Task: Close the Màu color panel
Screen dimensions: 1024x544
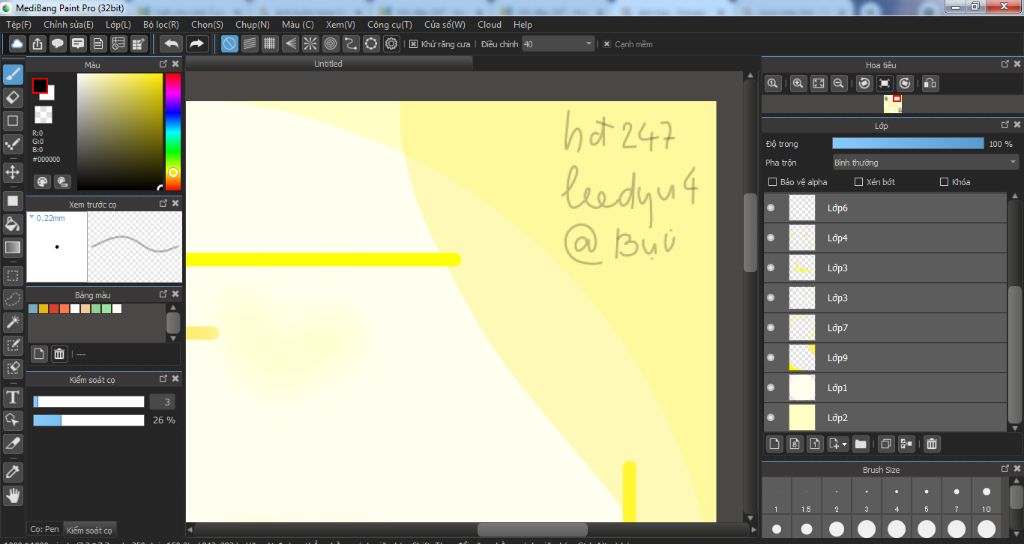Action: [x=175, y=64]
